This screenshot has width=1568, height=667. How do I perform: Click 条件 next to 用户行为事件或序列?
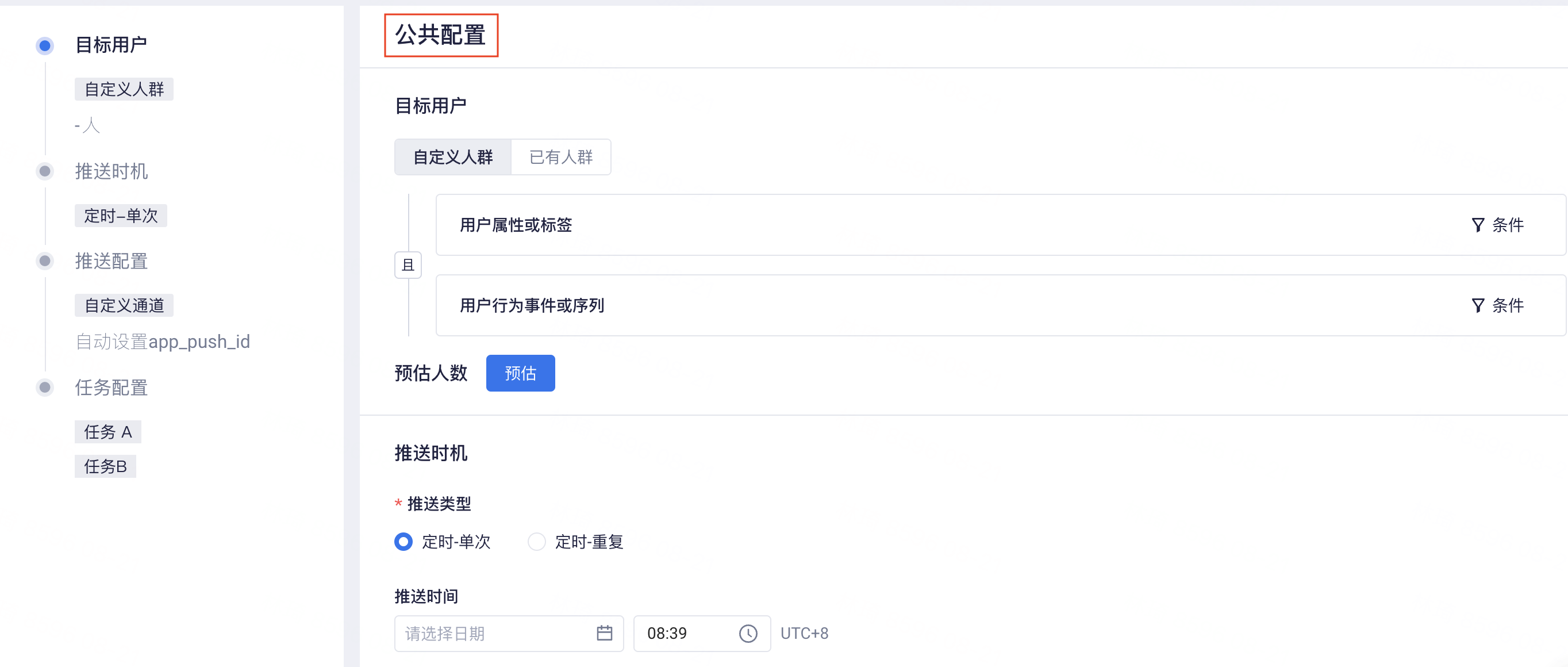click(1508, 306)
